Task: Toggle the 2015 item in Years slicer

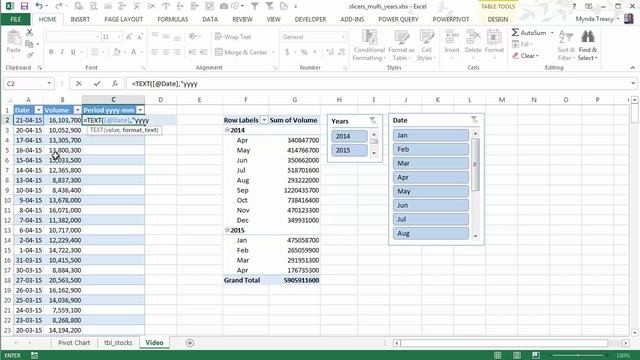Action: click(x=349, y=150)
